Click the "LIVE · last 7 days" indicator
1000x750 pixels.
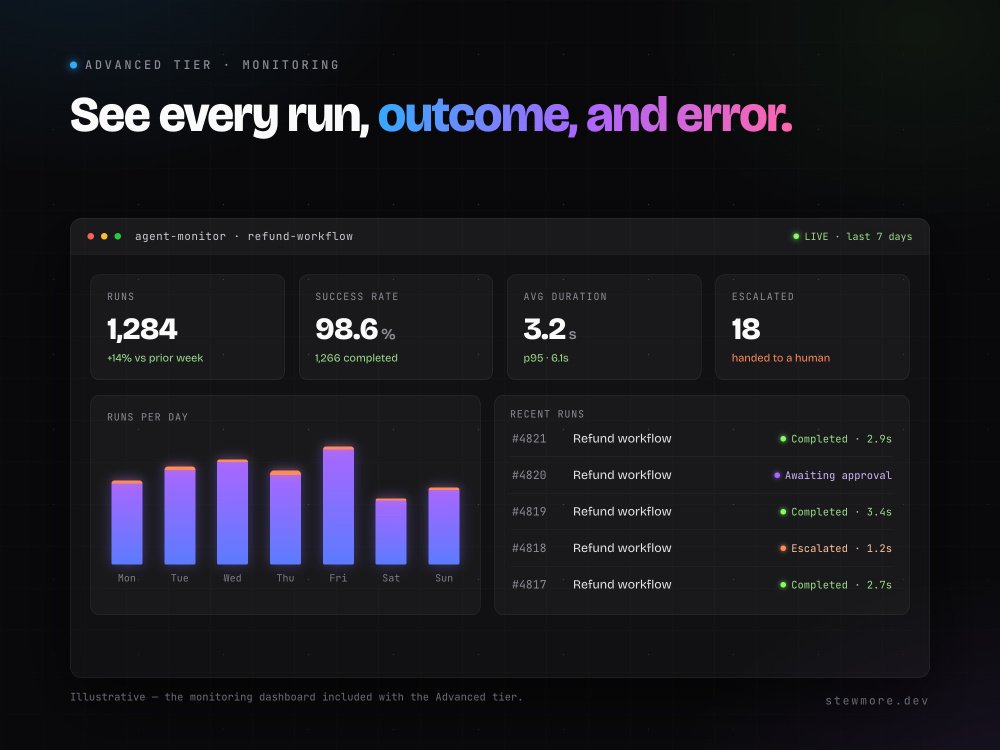tap(852, 237)
